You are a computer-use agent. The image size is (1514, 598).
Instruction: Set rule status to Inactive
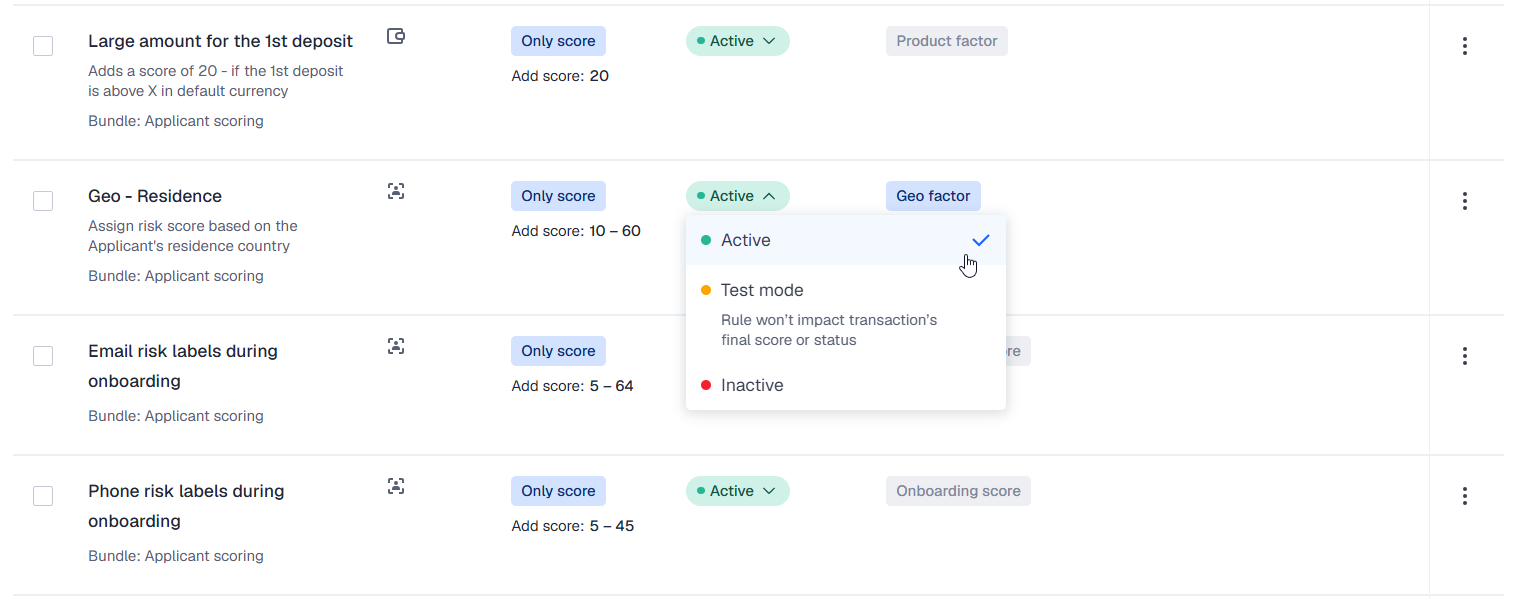[752, 385]
